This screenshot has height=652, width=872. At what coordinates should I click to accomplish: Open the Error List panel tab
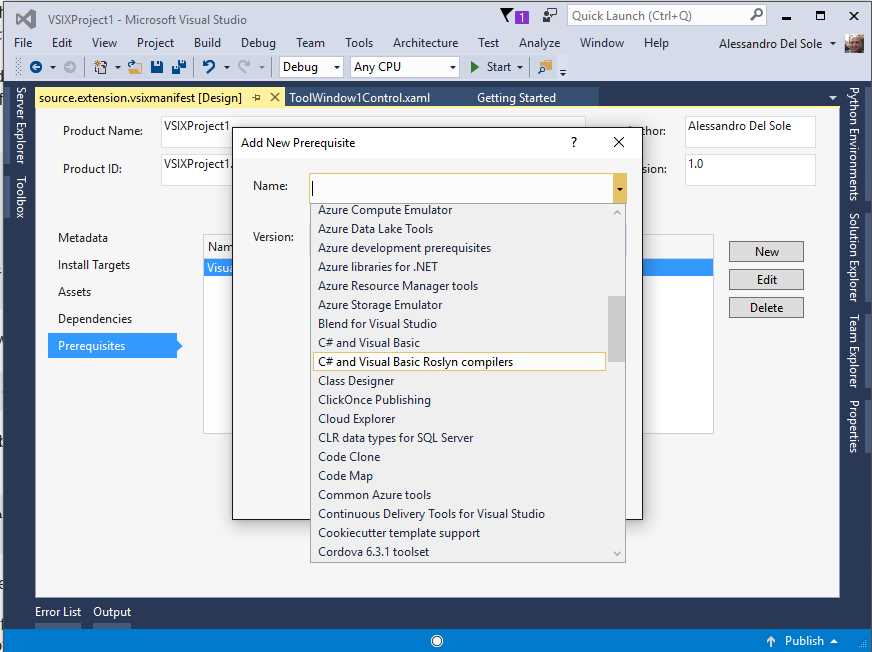click(x=58, y=612)
